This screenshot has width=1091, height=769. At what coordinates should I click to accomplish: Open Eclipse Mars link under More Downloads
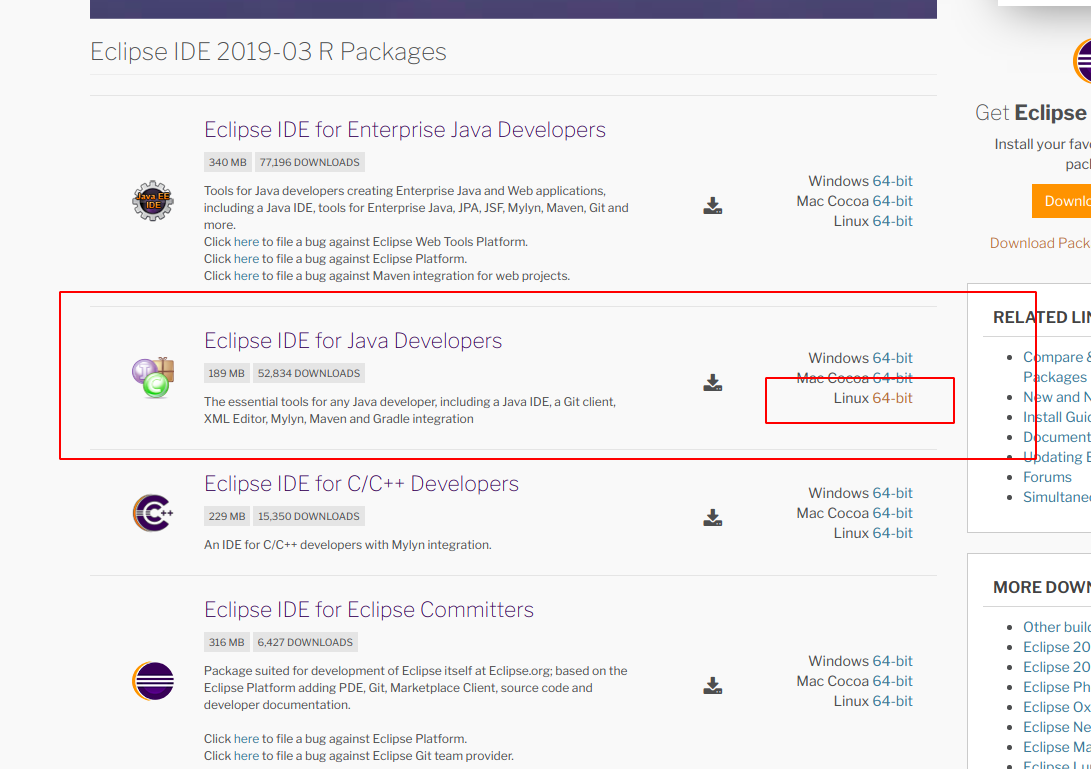click(x=1057, y=747)
